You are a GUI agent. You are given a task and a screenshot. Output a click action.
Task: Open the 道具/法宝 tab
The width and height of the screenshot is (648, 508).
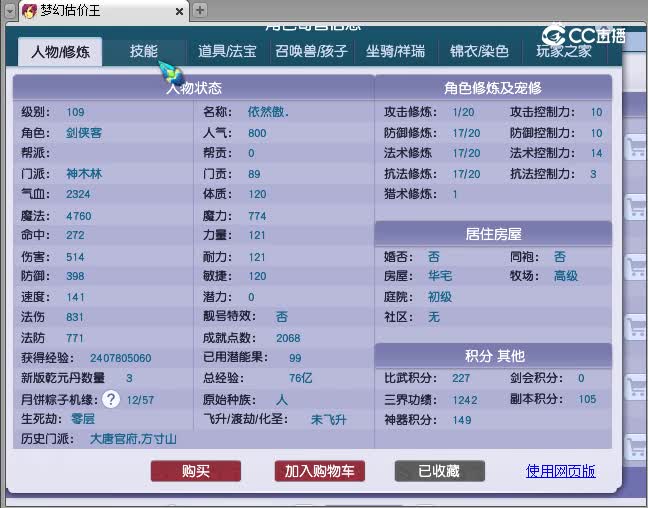[227, 51]
